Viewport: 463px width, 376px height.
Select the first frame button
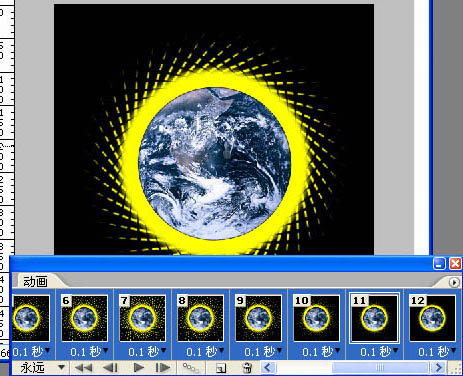pos(84,368)
